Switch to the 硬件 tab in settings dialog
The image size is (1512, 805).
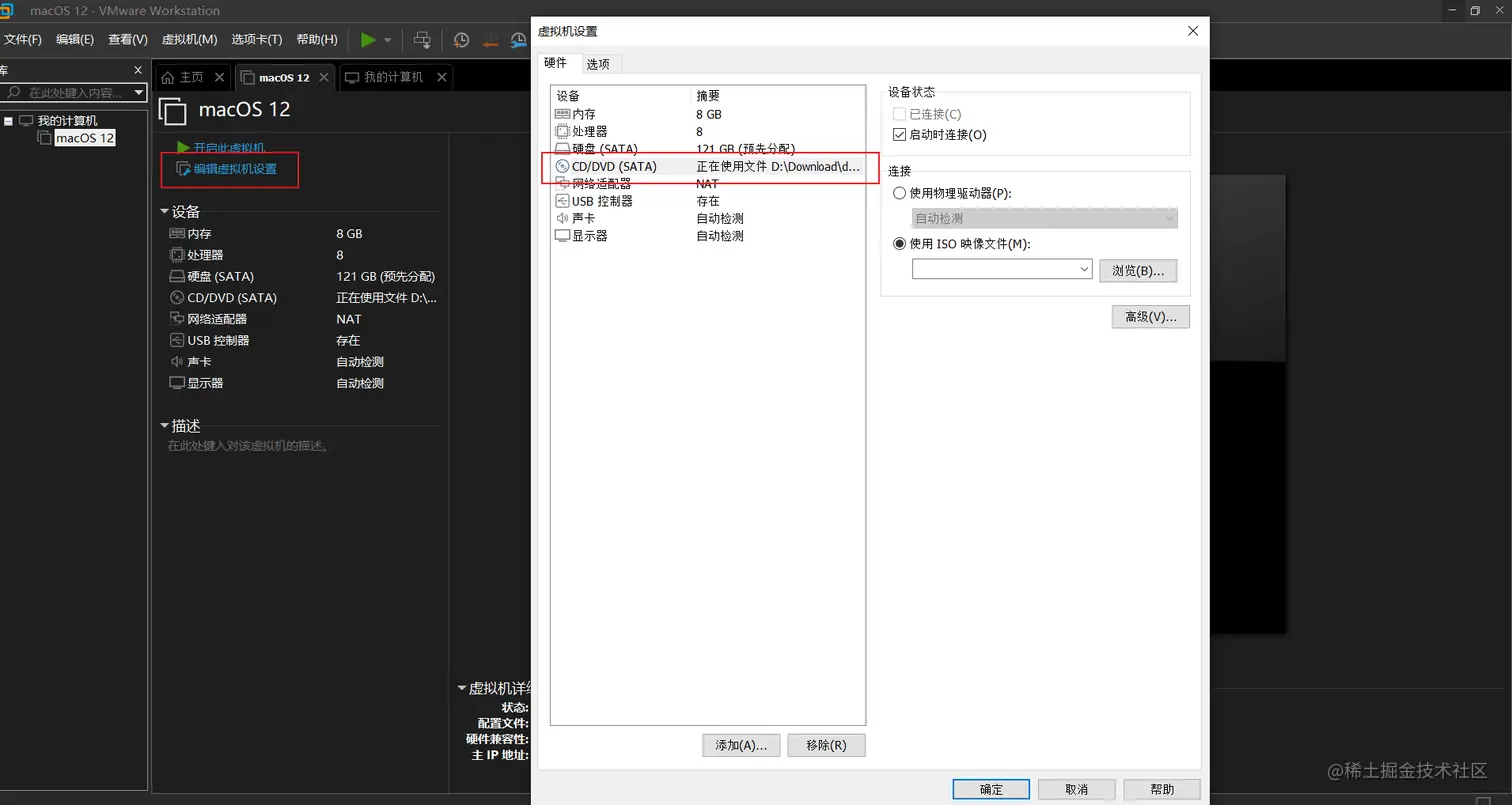coord(556,63)
